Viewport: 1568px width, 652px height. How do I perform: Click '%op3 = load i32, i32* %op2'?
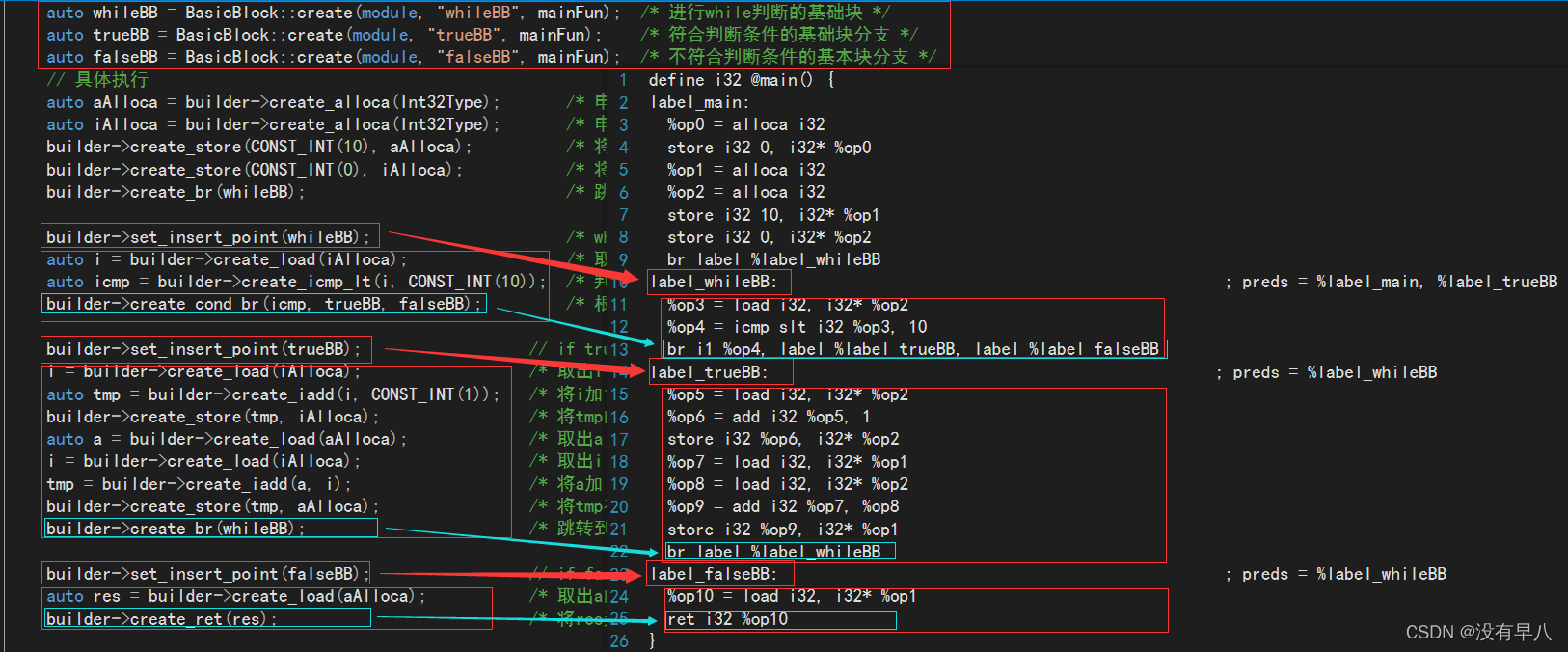click(787, 305)
